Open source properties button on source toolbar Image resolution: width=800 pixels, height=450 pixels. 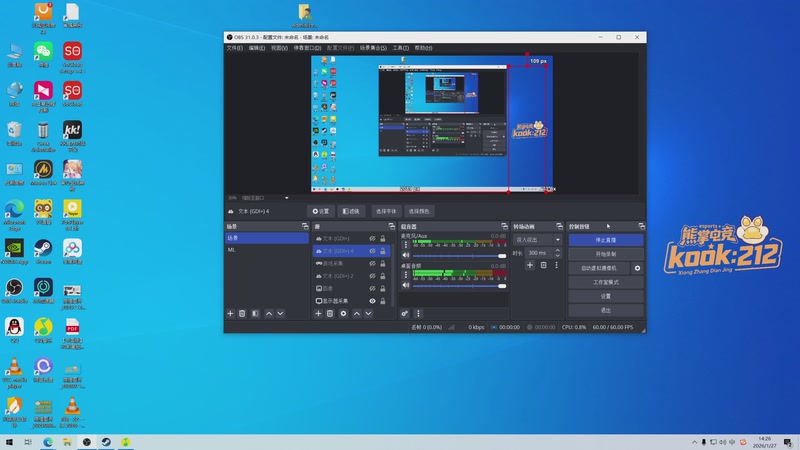point(321,211)
